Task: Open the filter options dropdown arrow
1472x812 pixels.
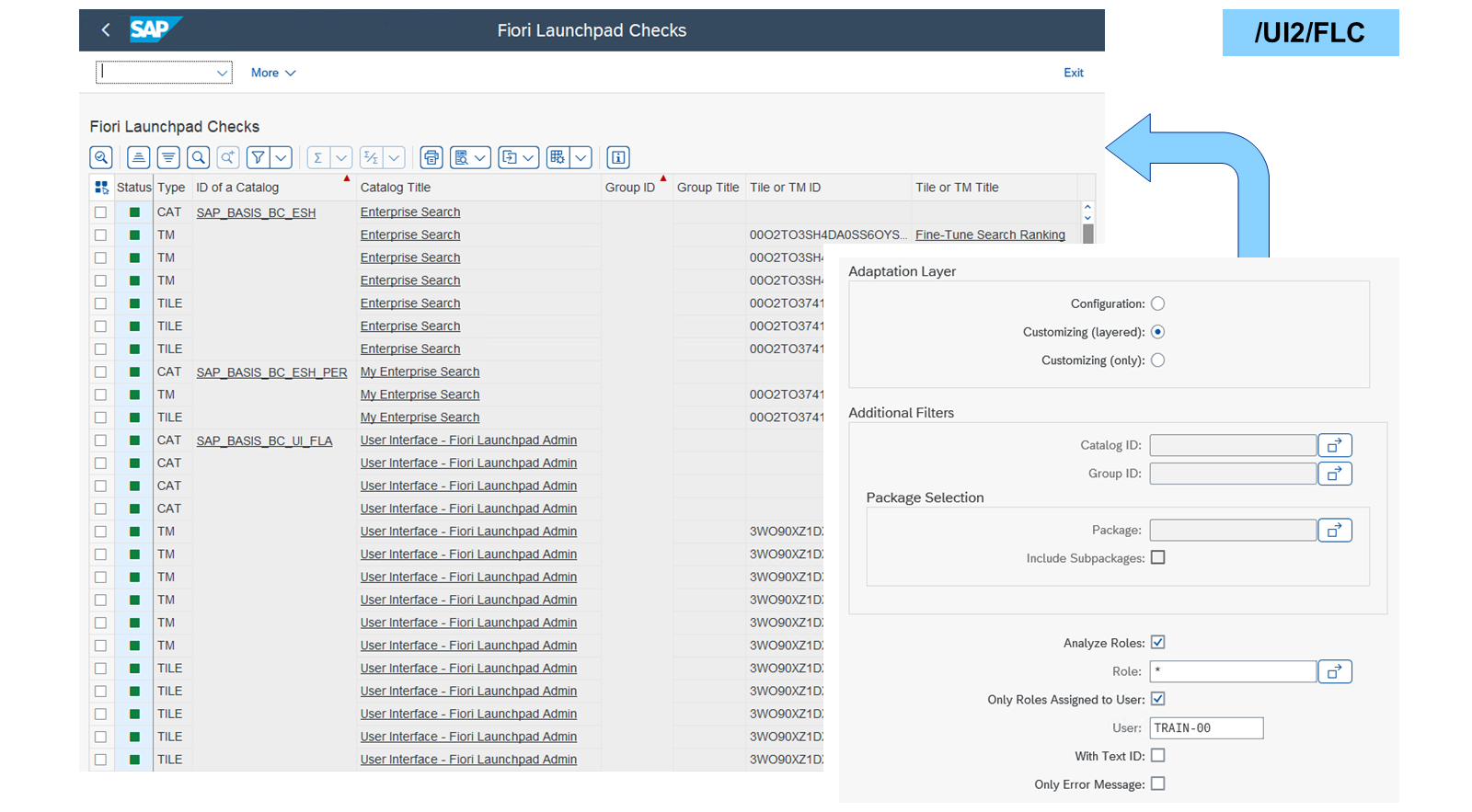Action: coord(282,157)
